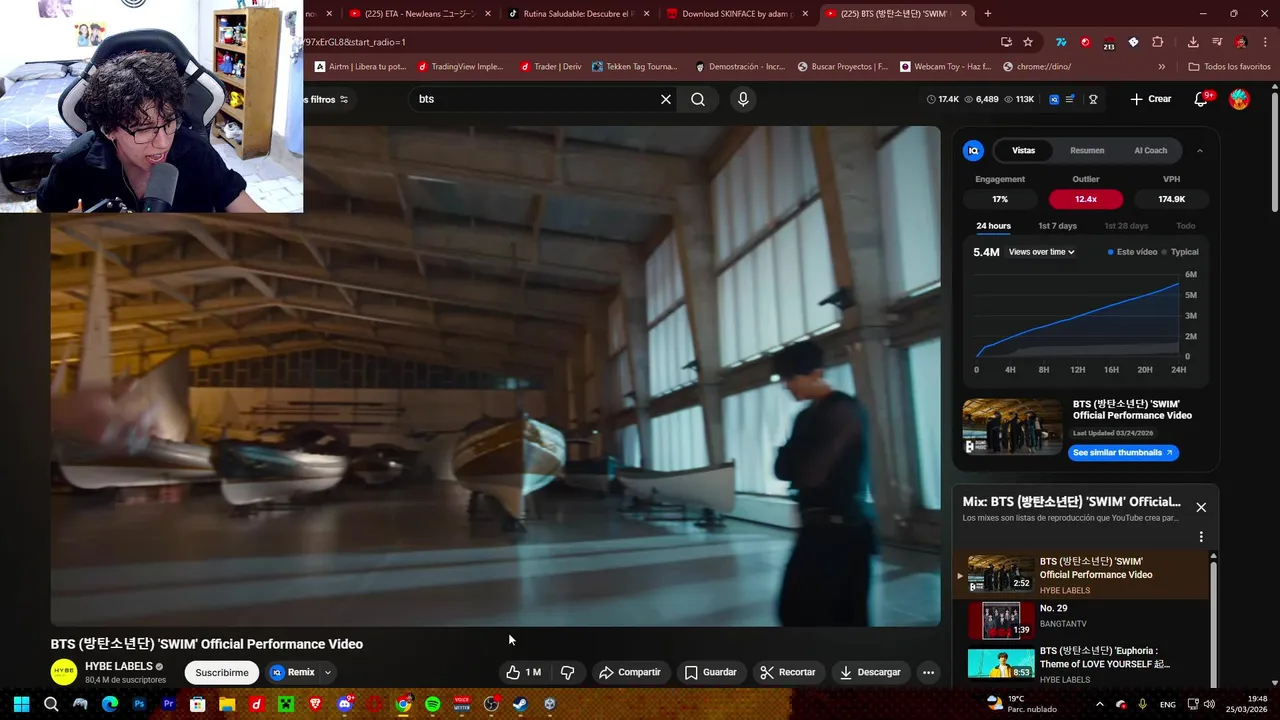Screen dimensions: 1280x720
Task: Open a new browser tab
Action: (988, 14)
